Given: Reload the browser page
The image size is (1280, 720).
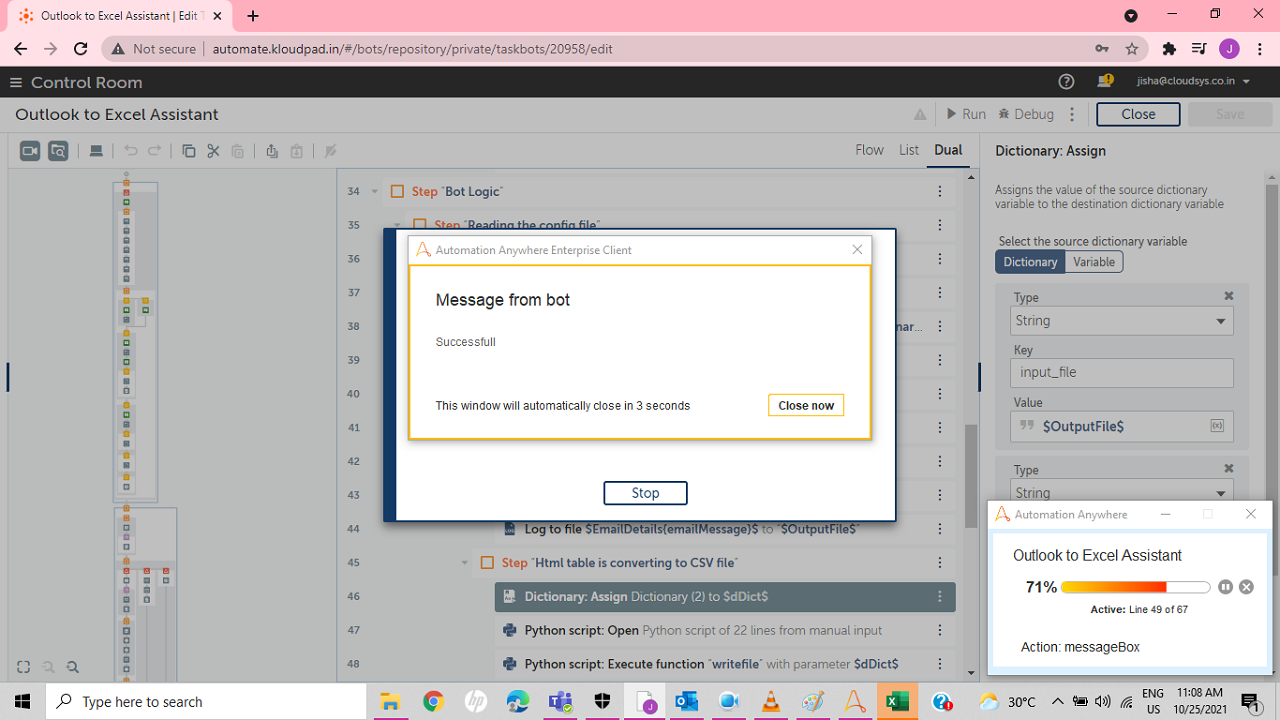Looking at the screenshot, I should click(81, 48).
